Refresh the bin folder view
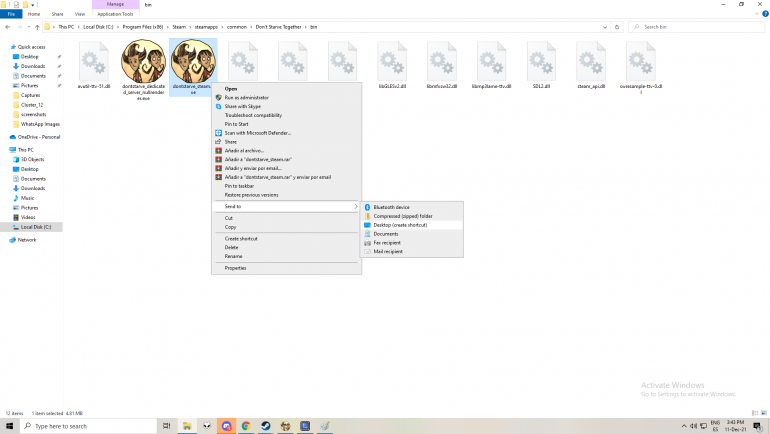The height and width of the screenshot is (434, 770). click(x=617, y=27)
